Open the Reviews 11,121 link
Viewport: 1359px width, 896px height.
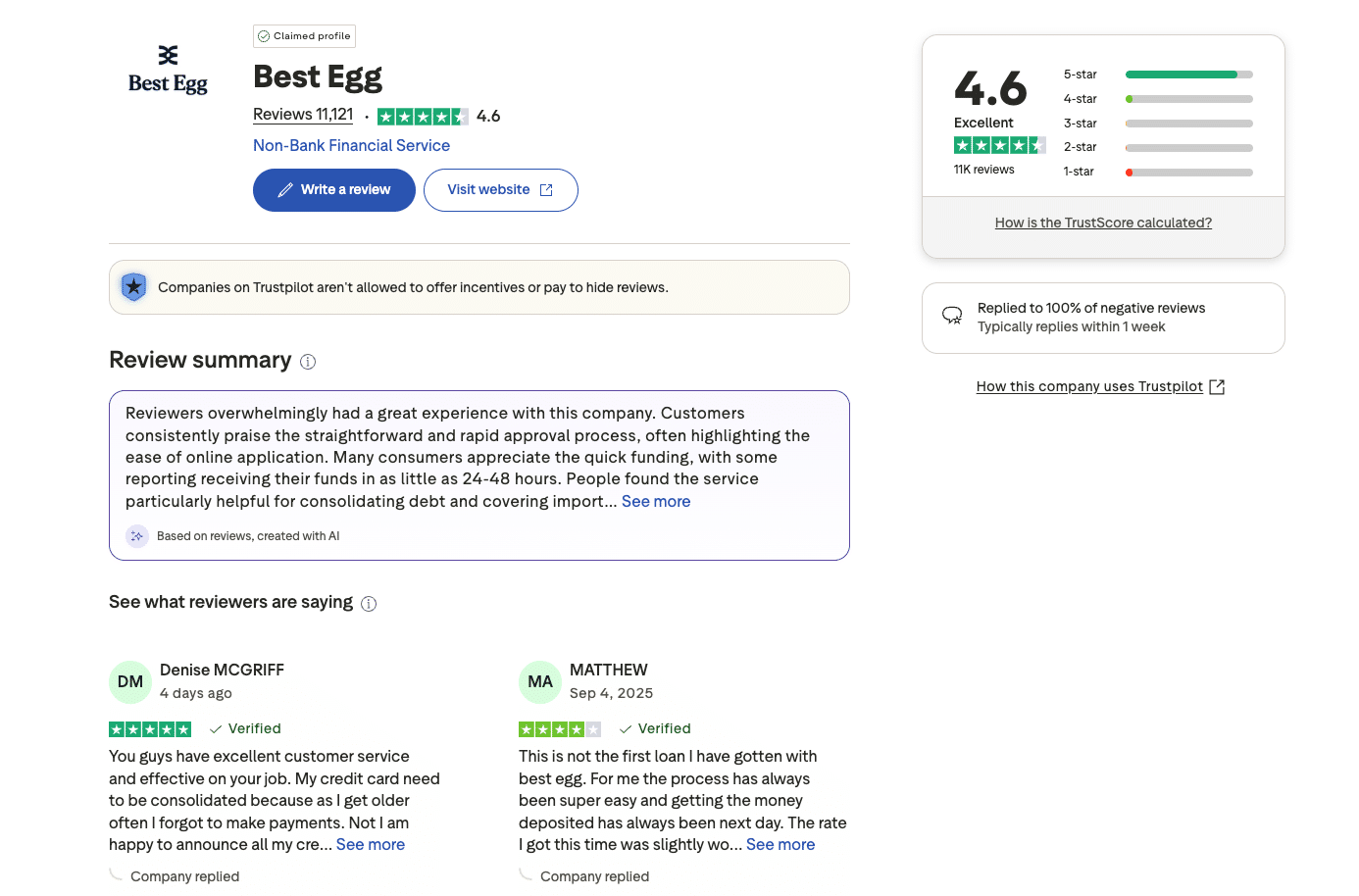point(302,114)
